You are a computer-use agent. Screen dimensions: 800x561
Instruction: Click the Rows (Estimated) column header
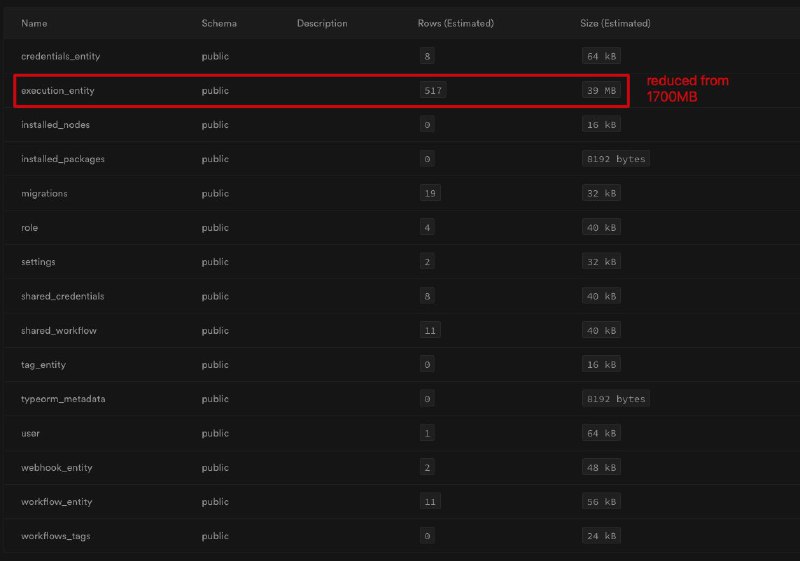coord(455,23)
